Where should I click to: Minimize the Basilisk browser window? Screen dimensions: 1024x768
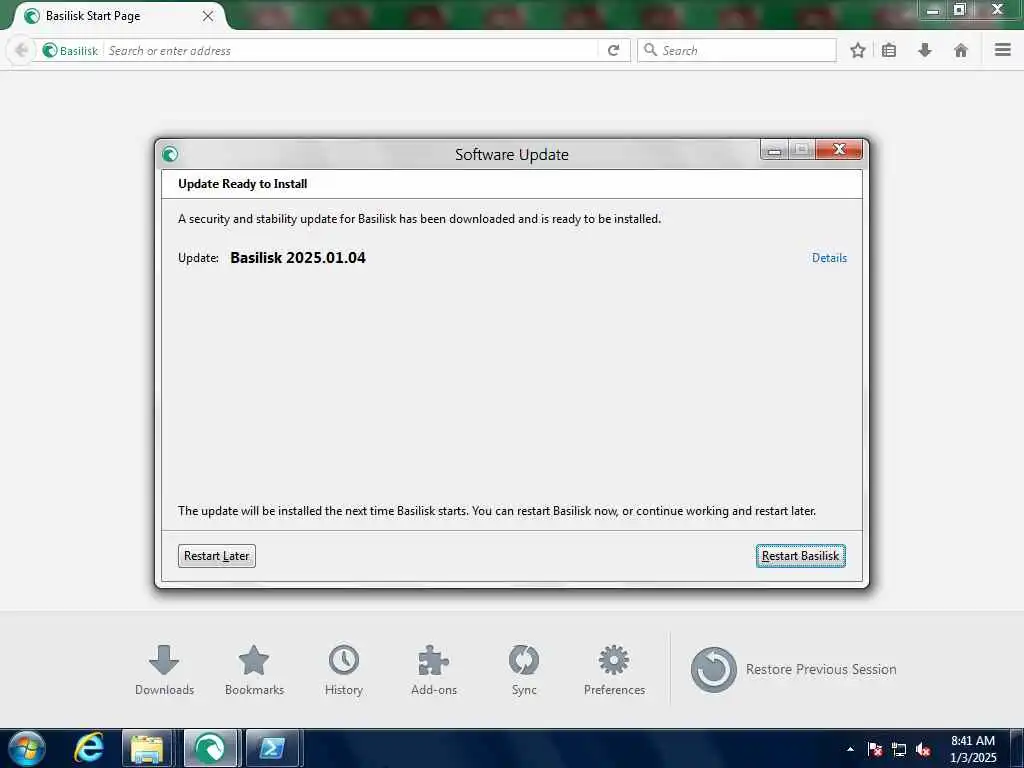(x=933, y=10)
